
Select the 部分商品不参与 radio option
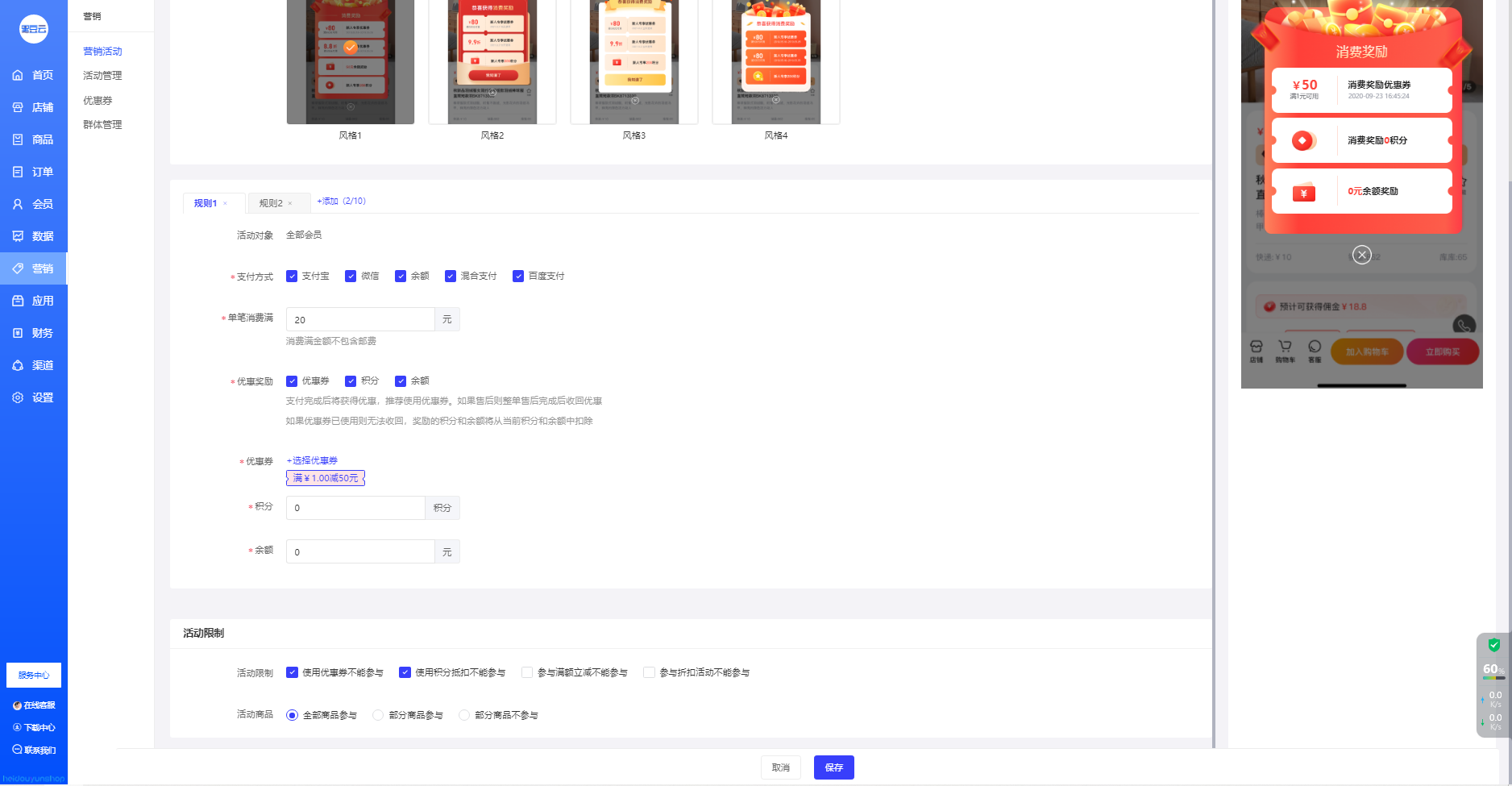pyautogui.click(x=464, y=715)
